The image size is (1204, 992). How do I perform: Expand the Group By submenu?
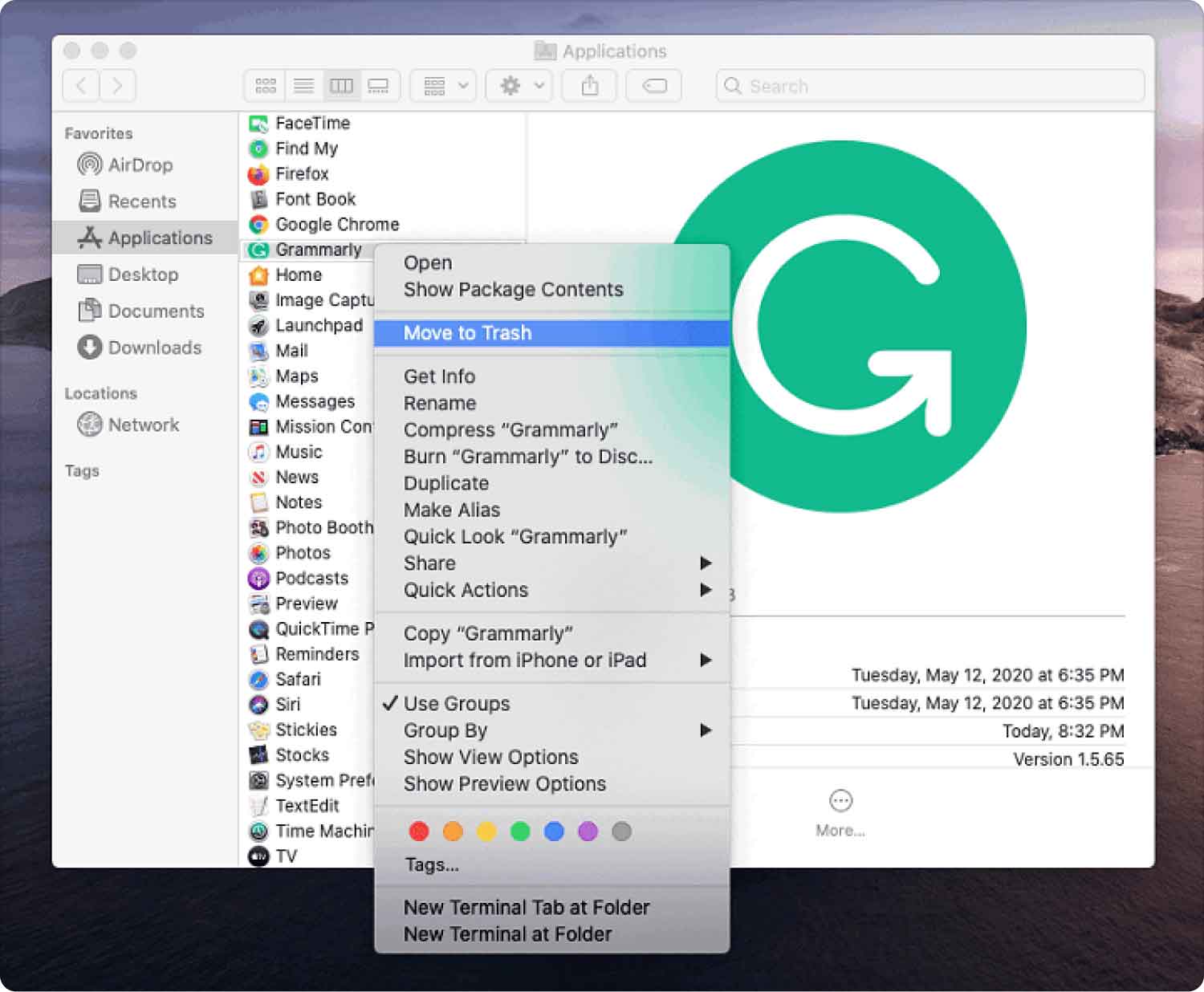coord(551,730)
